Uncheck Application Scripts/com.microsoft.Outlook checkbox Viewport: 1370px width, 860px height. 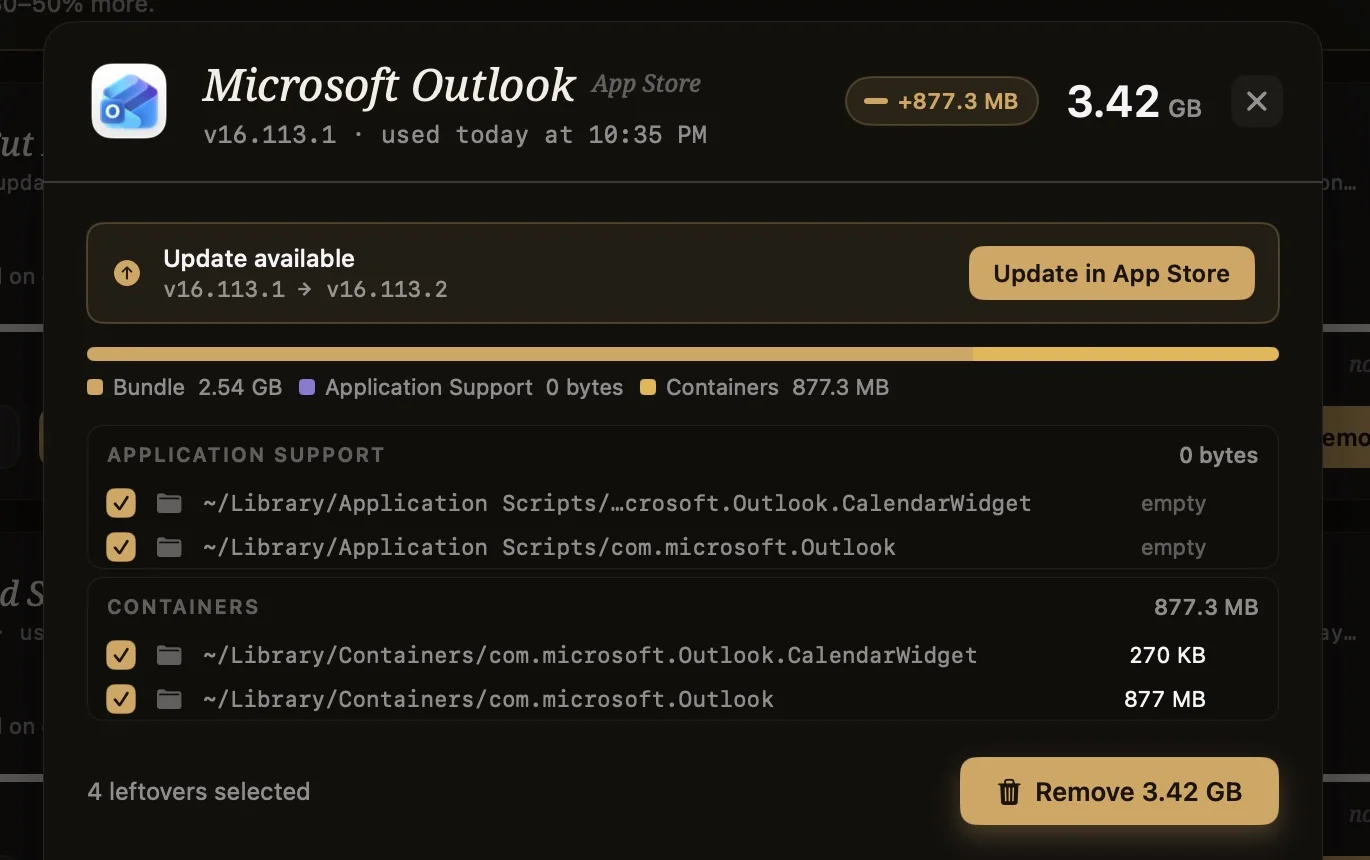coord(121,547)
